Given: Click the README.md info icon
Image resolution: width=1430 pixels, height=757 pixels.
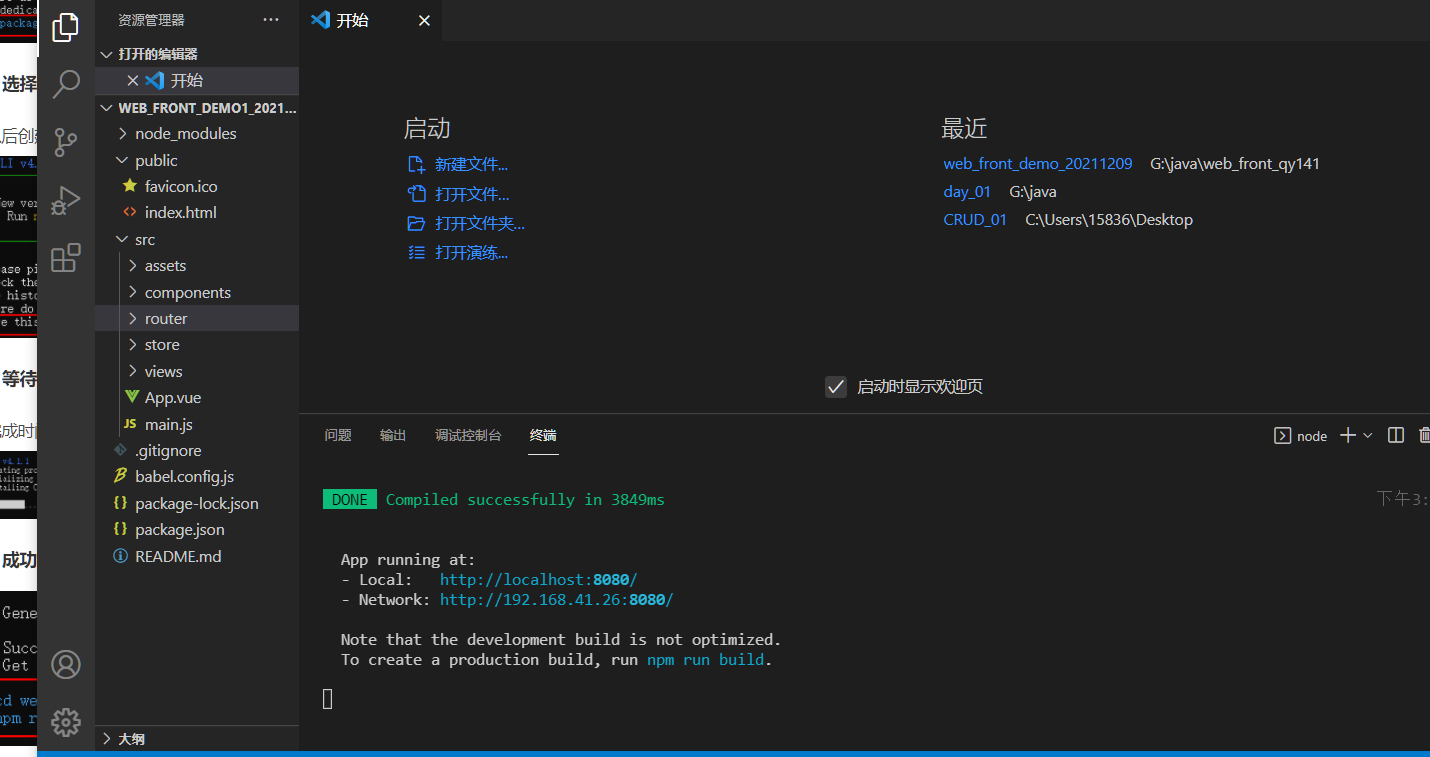Looking at the screenshot, I should click(x=120, y=556).
